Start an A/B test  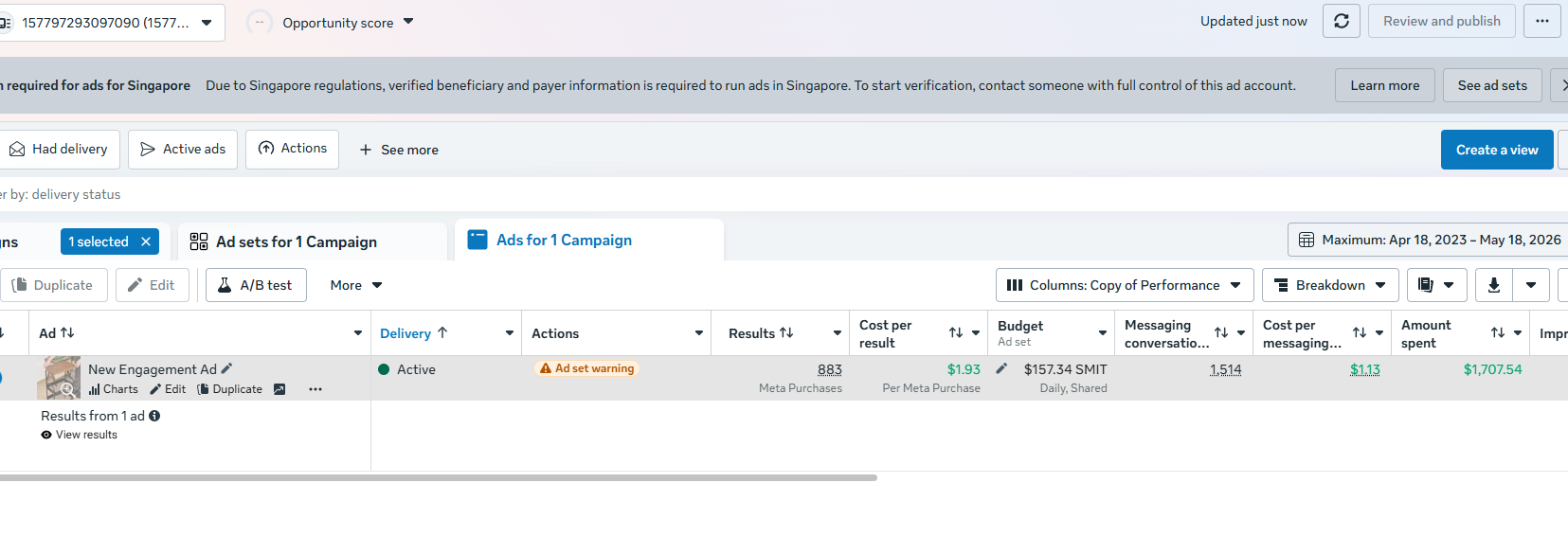pos(256,285)
